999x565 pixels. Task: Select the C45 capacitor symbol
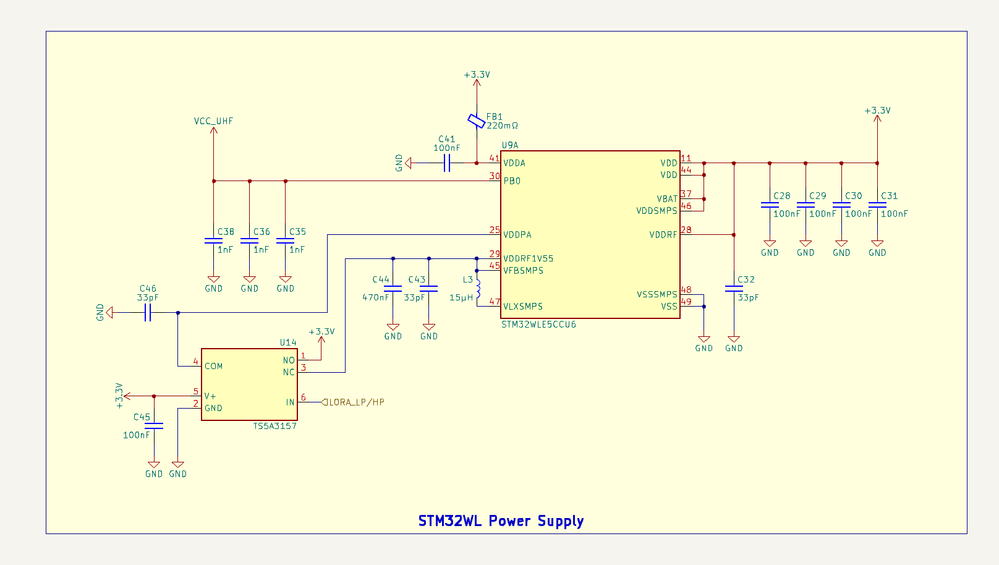coord(154,426)
